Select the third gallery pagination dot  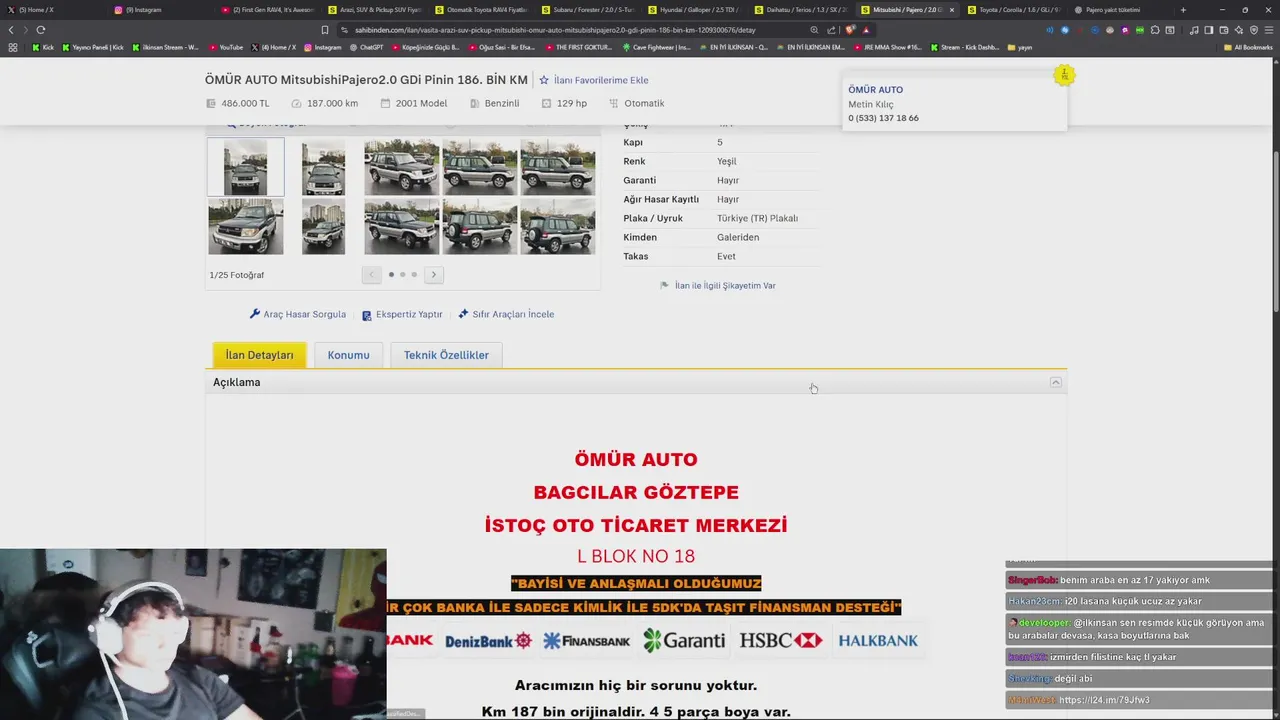pyautogui.click(x=414, y=274)
